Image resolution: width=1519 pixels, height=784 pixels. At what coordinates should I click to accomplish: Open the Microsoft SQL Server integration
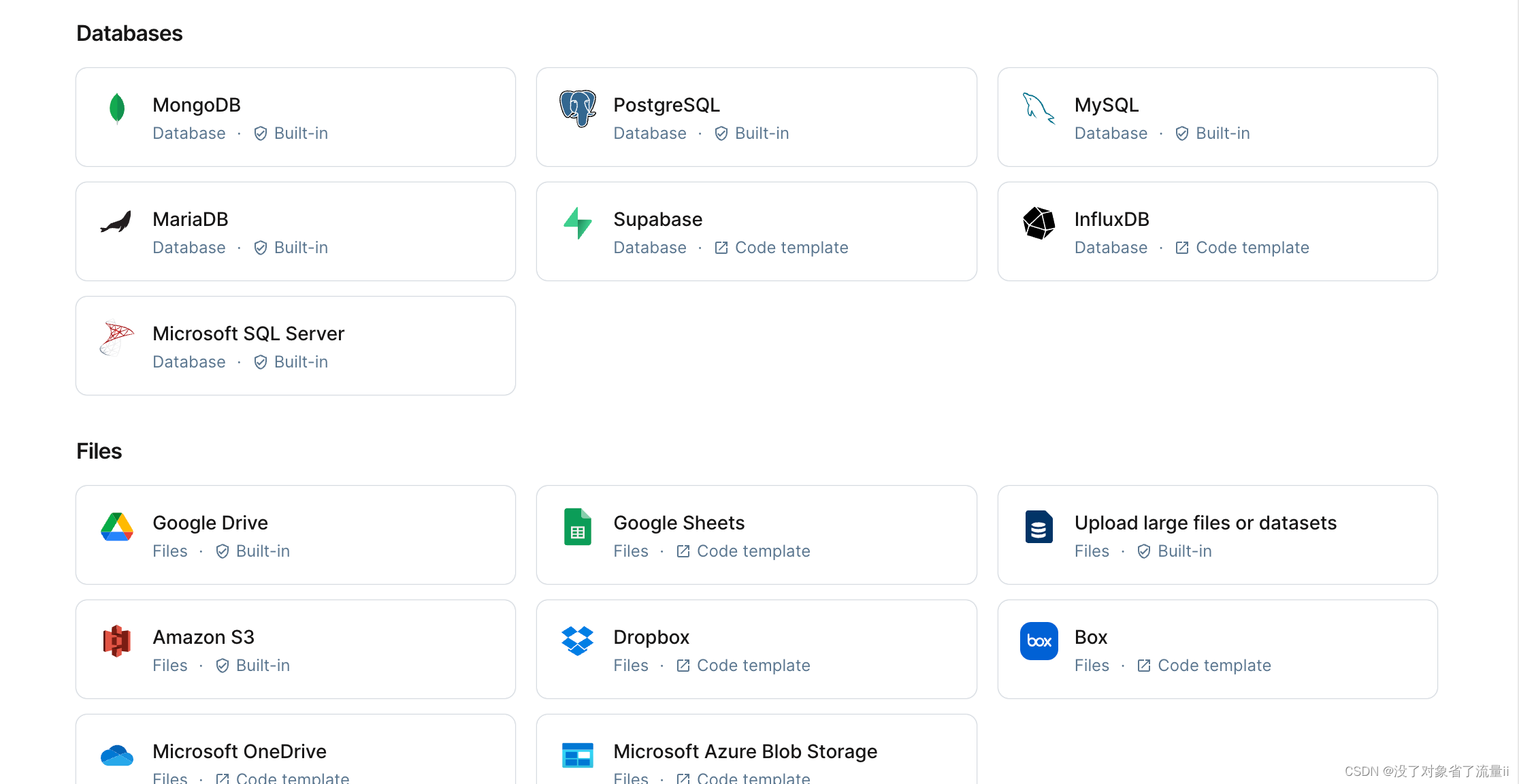[x=295, y=346]
